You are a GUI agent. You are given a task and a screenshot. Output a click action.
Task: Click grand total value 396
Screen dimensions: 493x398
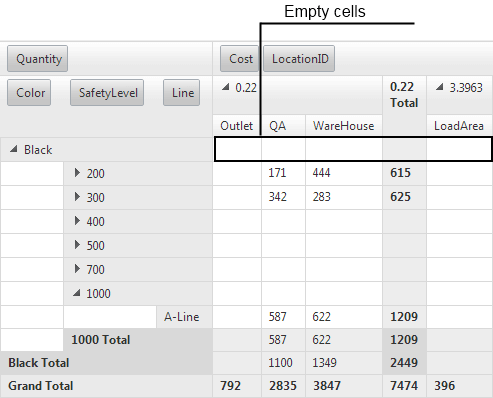(459, 386)
